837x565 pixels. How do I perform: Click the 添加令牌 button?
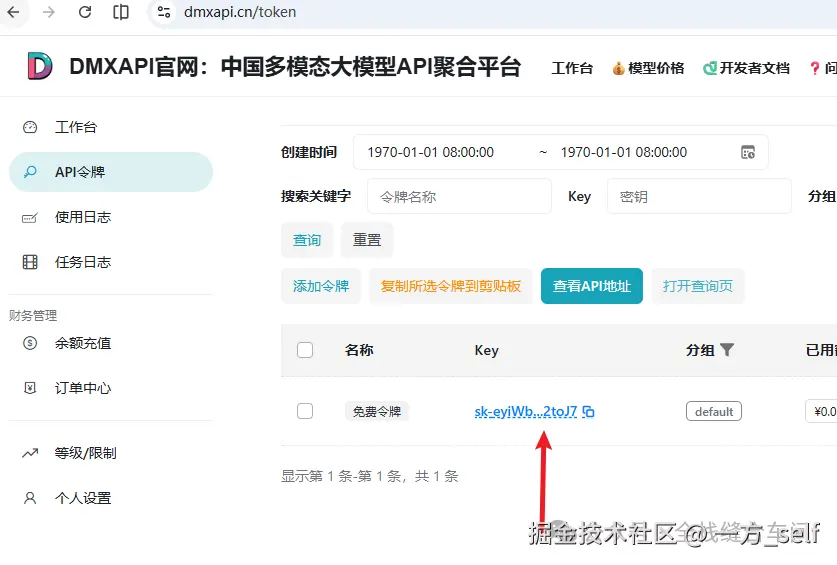[321, 286]
